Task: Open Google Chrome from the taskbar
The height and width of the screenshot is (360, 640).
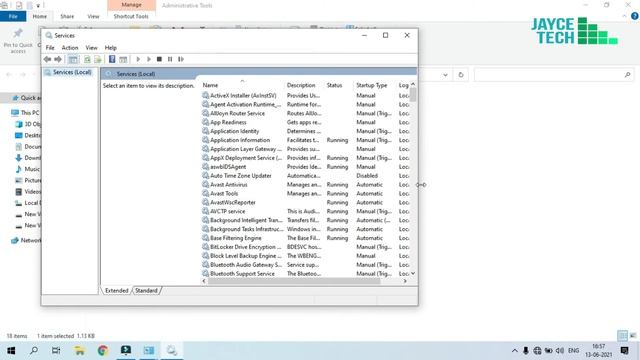Action: point(103,351)
